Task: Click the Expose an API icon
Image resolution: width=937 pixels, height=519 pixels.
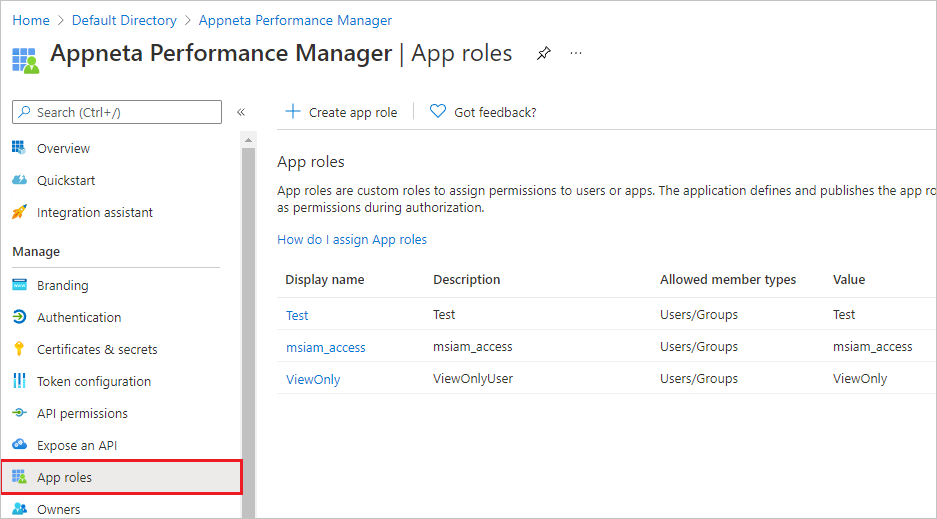Action: 18,445
